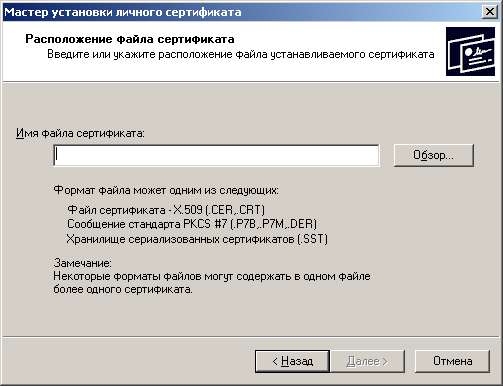Focus the certificate file name input field

pyautogui.click(x=216, y=155)
